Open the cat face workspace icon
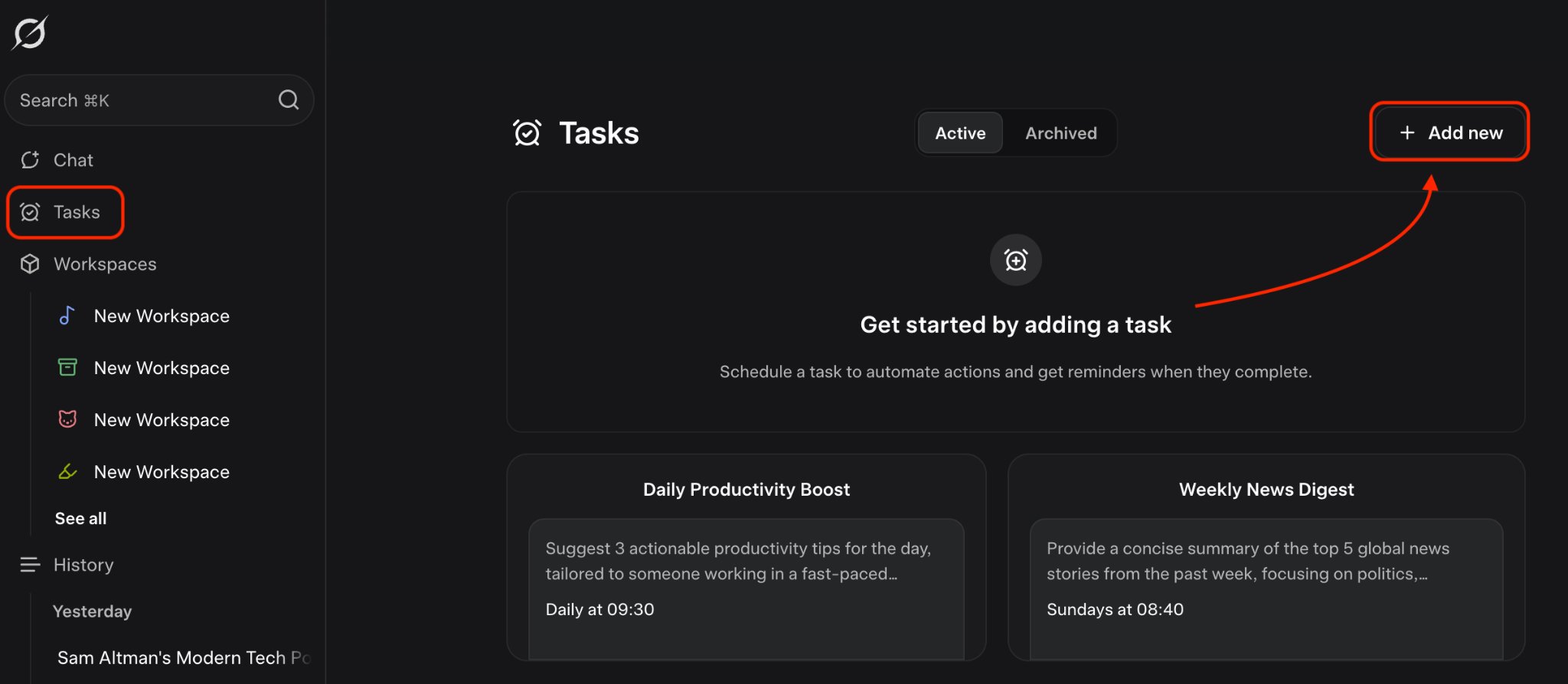This screenshot has width=1568, height=684. 67,419
